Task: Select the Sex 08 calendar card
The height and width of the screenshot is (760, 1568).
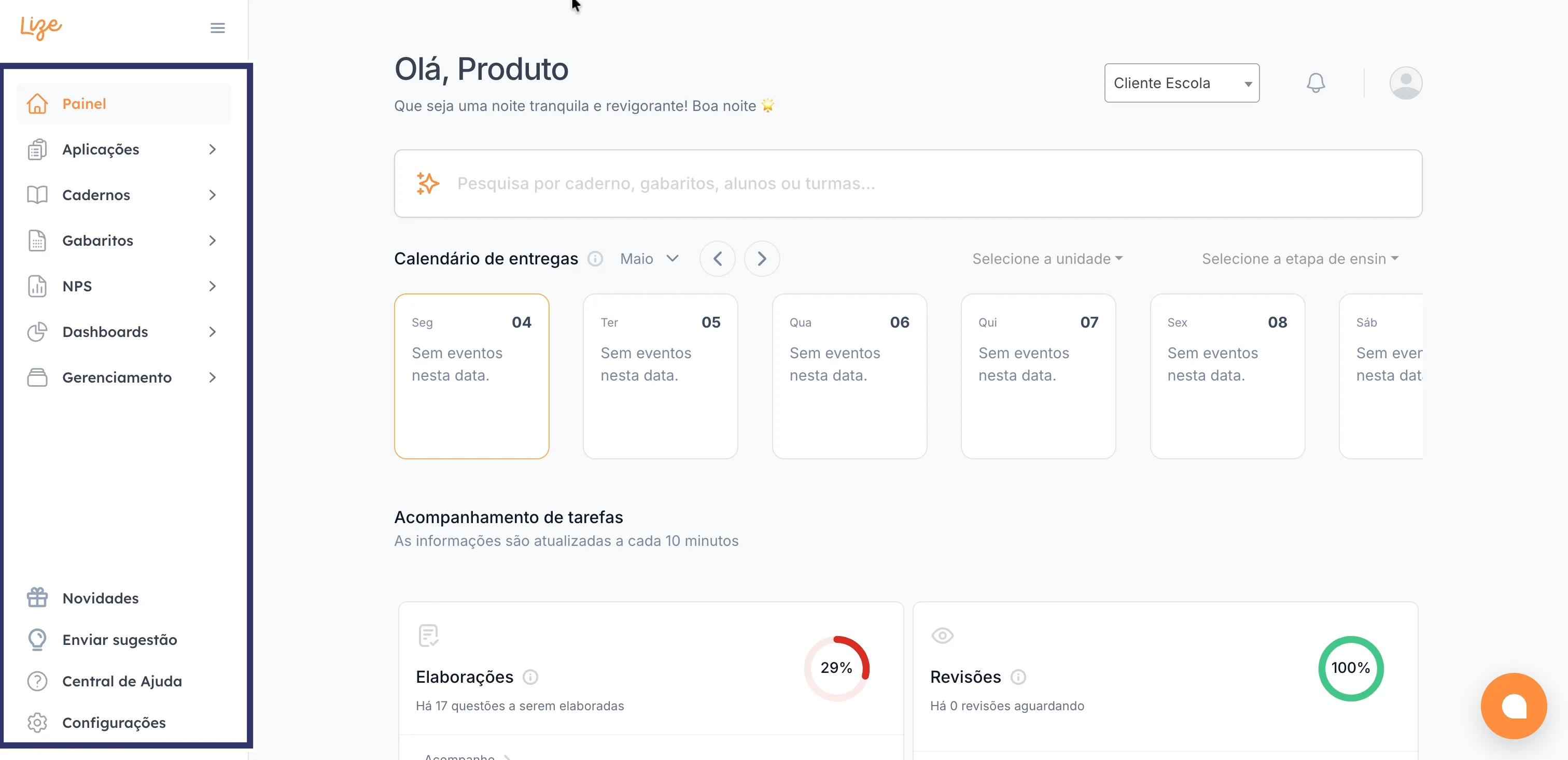Action: 1228,376
